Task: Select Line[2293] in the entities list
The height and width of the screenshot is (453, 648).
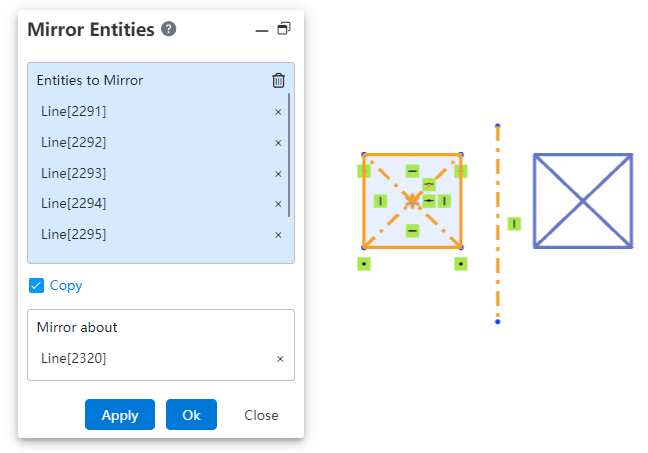Action: pos(74,173)
